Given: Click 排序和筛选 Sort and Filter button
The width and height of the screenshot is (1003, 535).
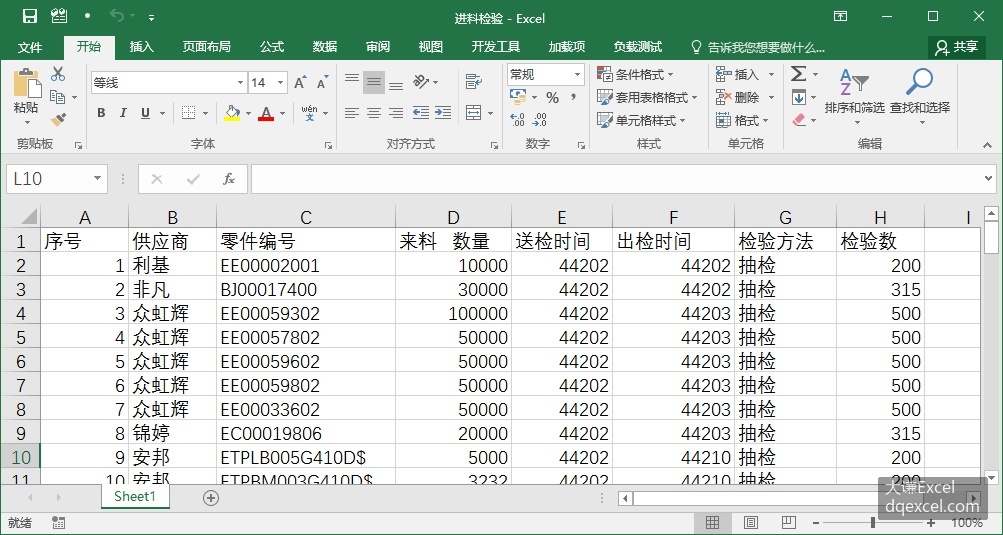Looking at the screenshot, I should (x=854, y=96).
